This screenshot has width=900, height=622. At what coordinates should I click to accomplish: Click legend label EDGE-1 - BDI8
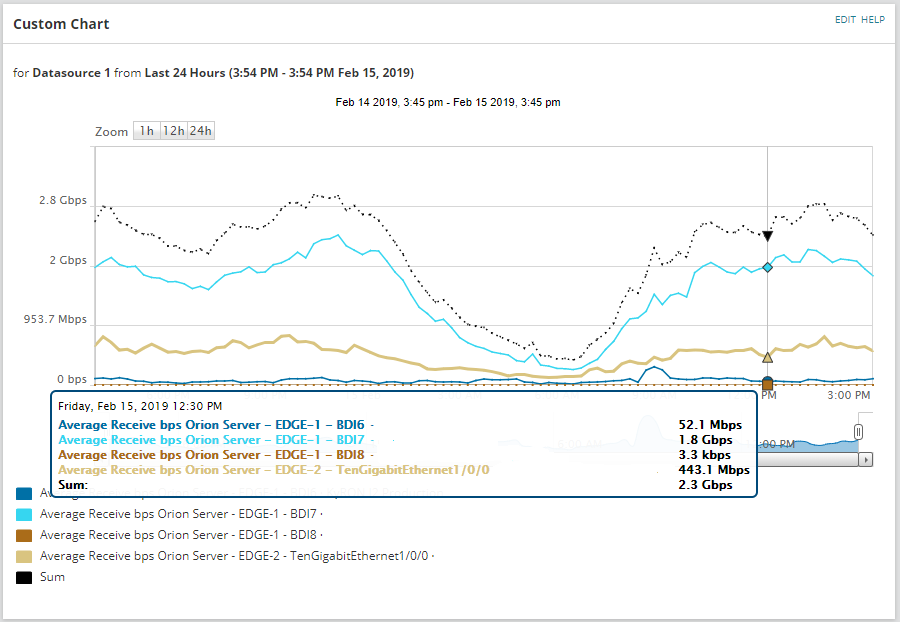[x=181, y=535]
